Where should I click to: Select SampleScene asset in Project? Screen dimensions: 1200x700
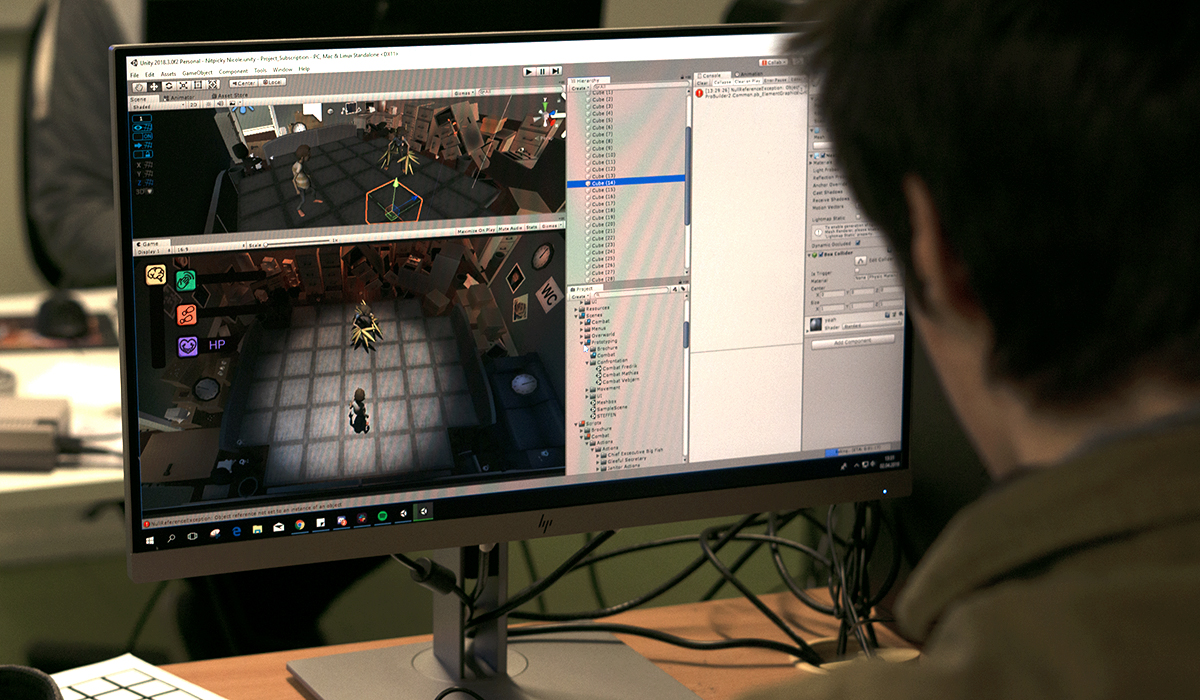[x=610, y=408]
